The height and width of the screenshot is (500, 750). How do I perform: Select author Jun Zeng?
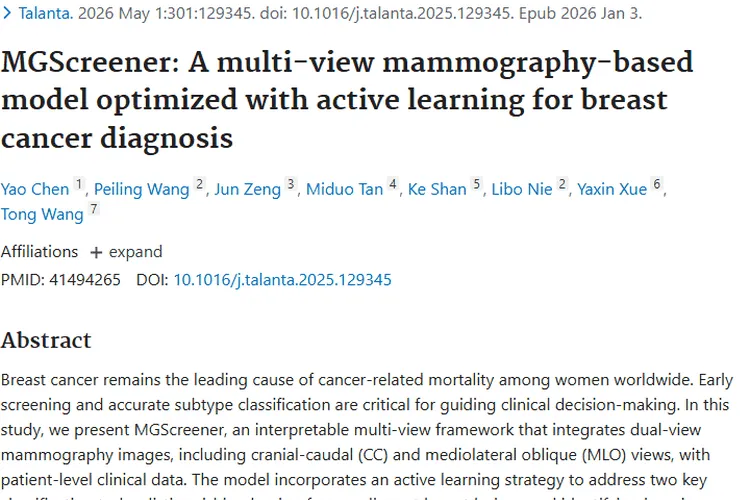(247, 189)
